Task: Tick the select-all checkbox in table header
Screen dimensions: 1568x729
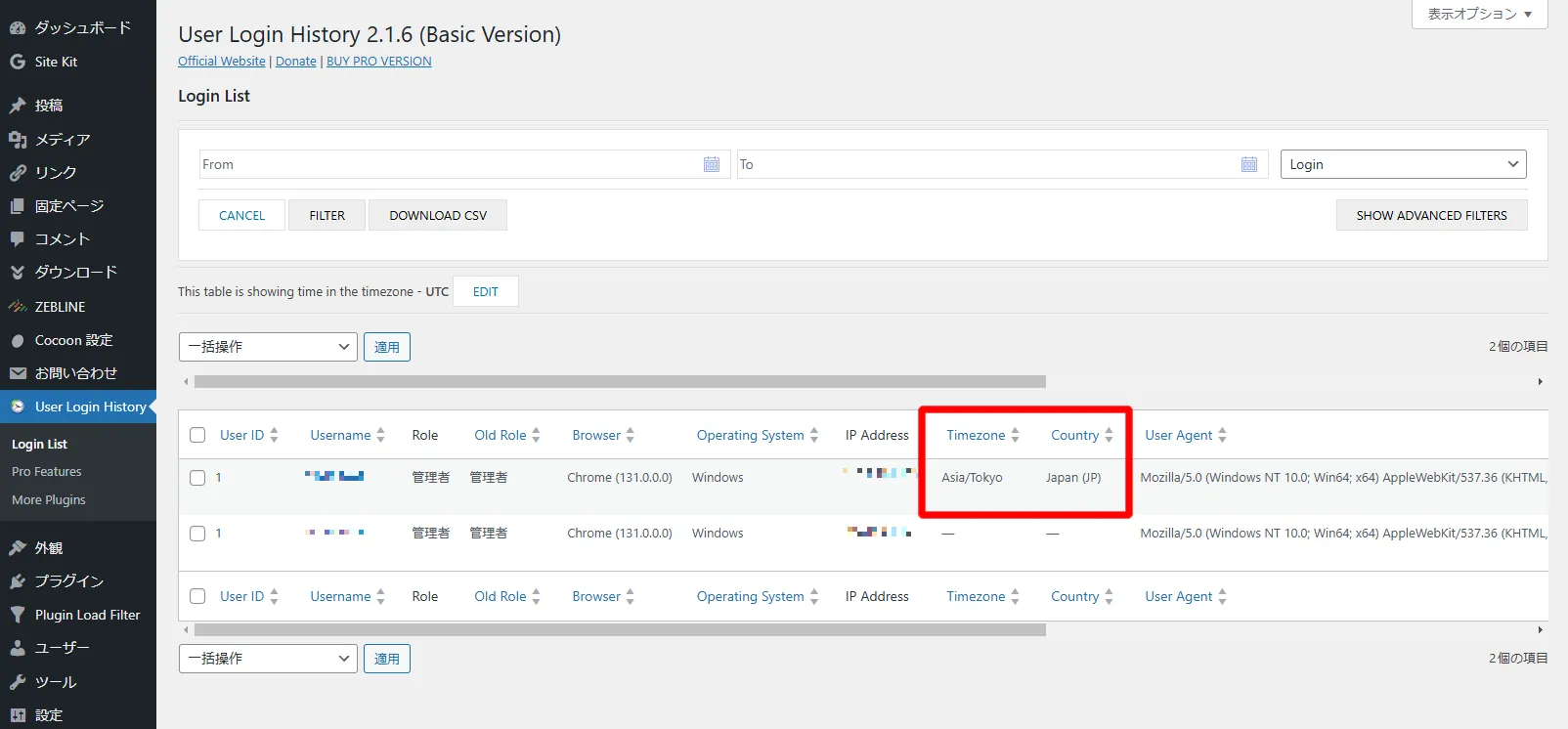Action: (x=197, y=435)
